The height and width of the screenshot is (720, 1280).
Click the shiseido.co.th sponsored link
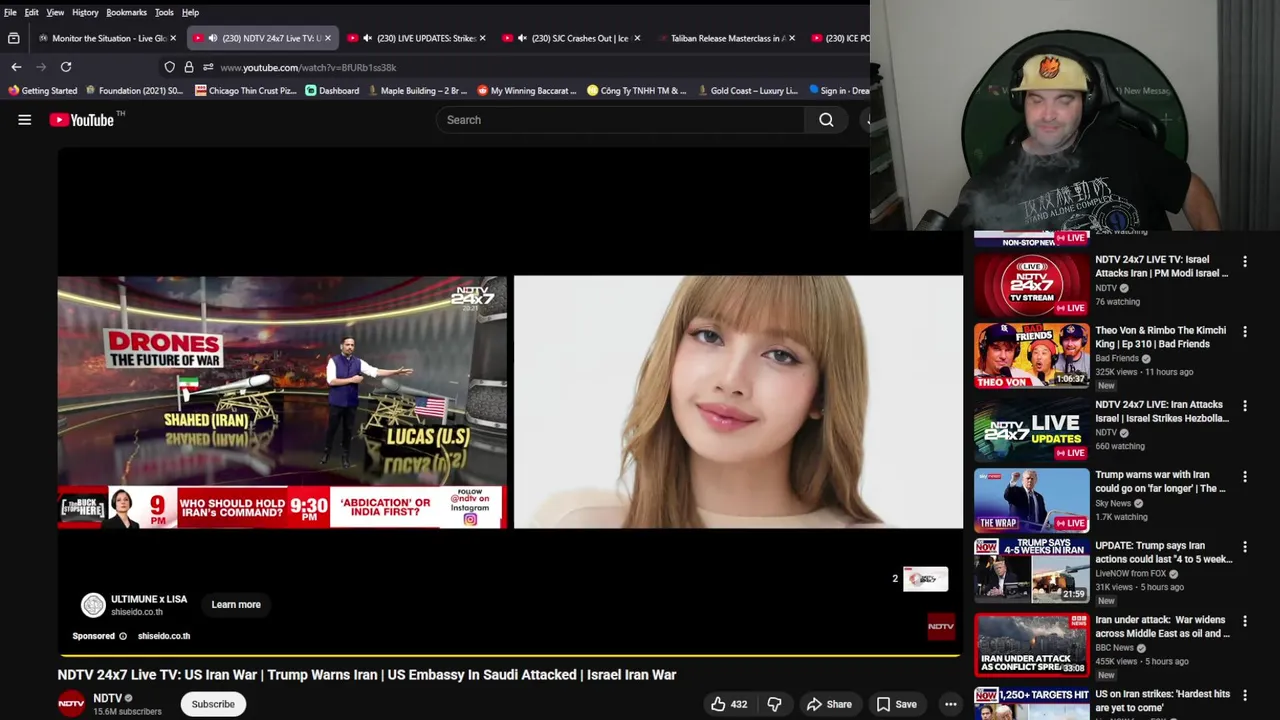[x=164, y=636]
